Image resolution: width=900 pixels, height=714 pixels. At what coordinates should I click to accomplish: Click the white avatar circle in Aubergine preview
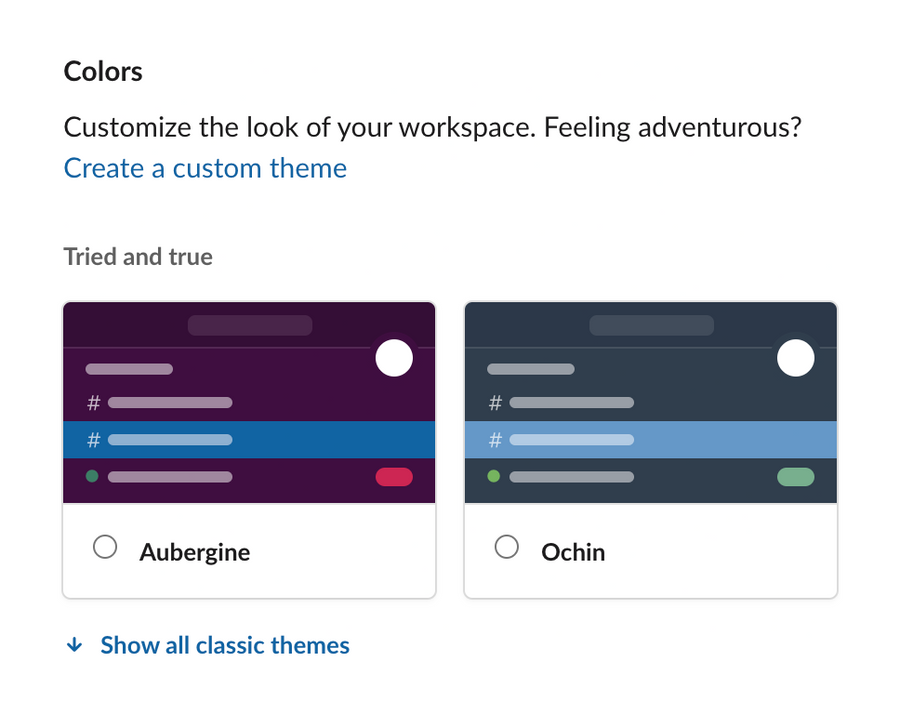click(394, 358)
